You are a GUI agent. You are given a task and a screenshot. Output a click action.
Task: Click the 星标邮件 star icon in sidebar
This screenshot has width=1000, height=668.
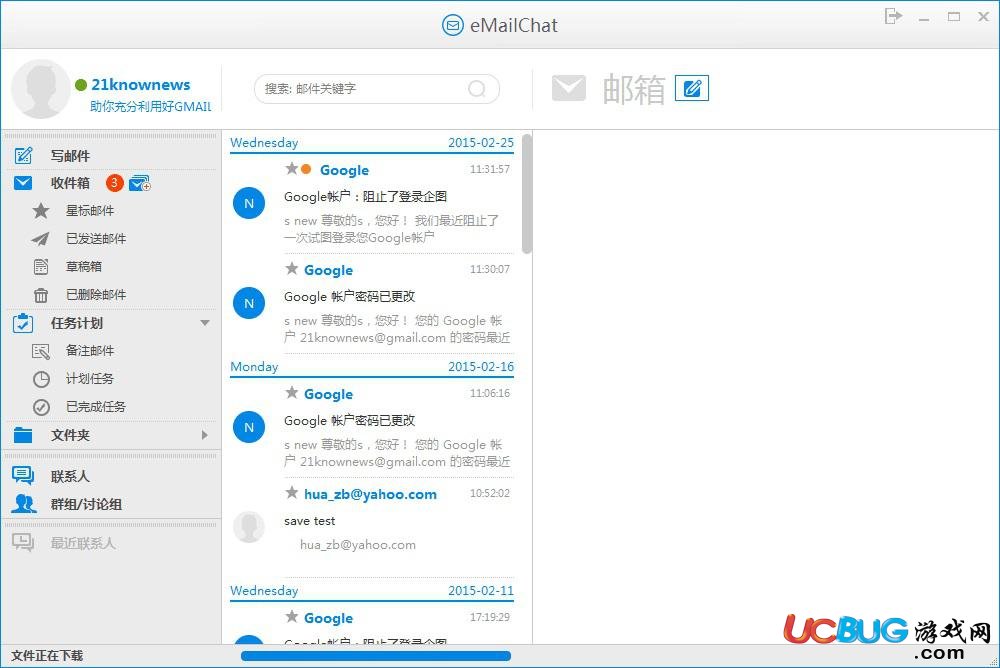[41, 211]
